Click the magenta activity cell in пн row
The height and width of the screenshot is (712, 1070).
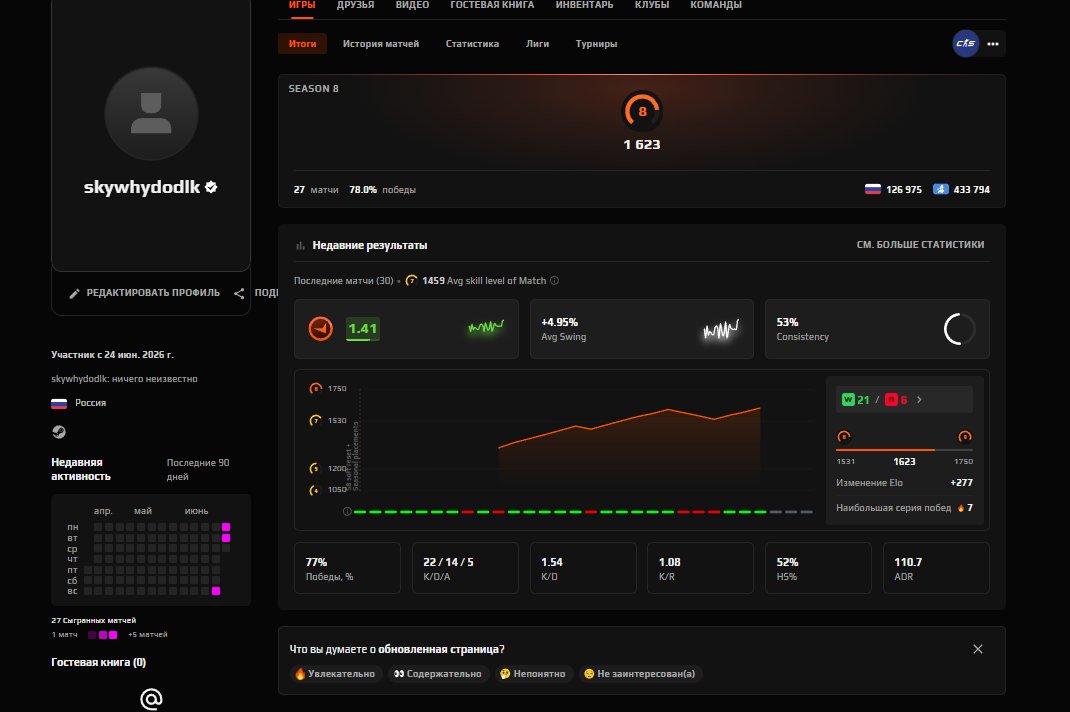[226, 527]
